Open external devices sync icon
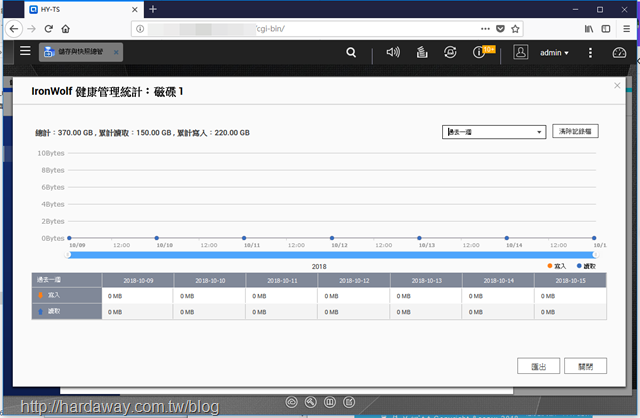640x418 pixels. pyautogui.click(x=450, y=52)
